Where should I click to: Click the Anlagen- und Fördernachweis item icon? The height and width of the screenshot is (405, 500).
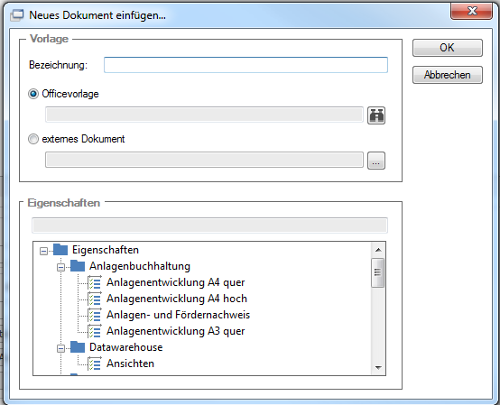[x=94, y=315]
